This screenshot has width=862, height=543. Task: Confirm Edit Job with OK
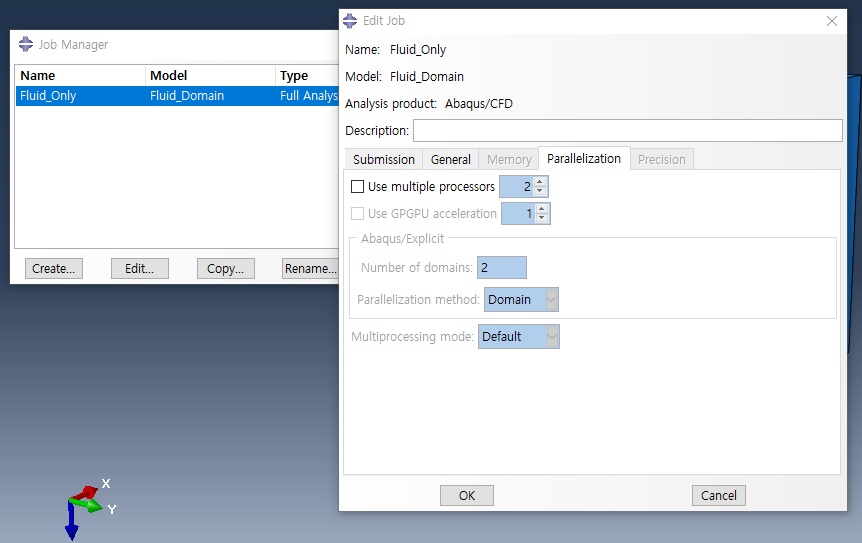point(467,495)
